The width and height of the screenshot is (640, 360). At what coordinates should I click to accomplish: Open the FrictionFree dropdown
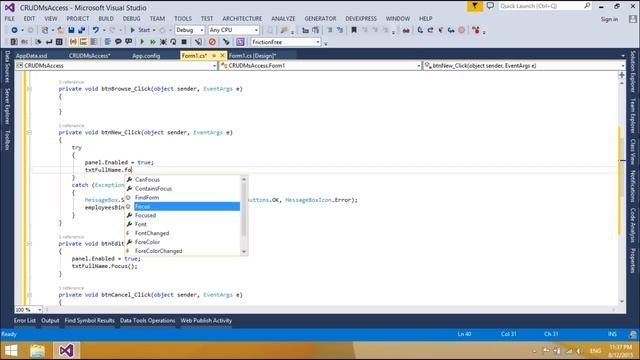pyautogui.click(x=286, y=42)
